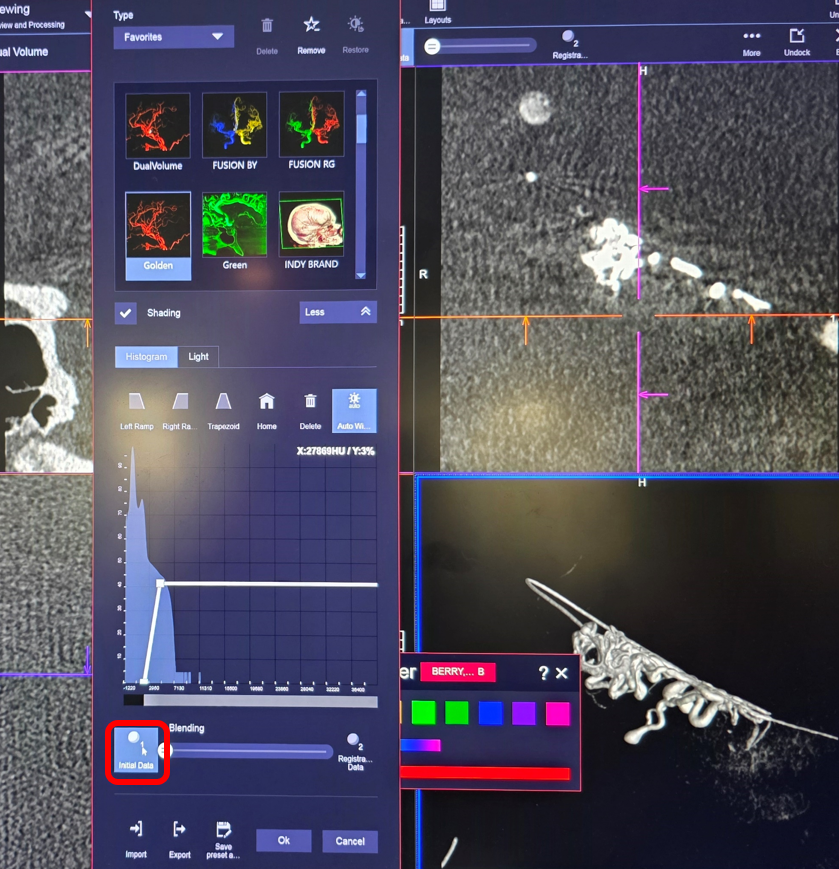
Task: Click the Export preset icon
Action: click(179, 829)
